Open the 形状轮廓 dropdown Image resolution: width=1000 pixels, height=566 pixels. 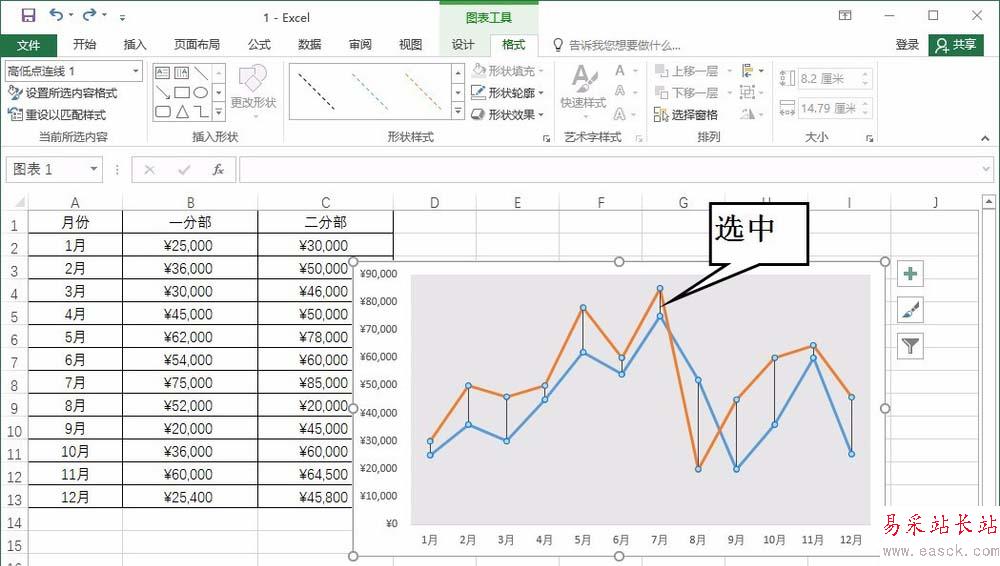click(508, 93)
